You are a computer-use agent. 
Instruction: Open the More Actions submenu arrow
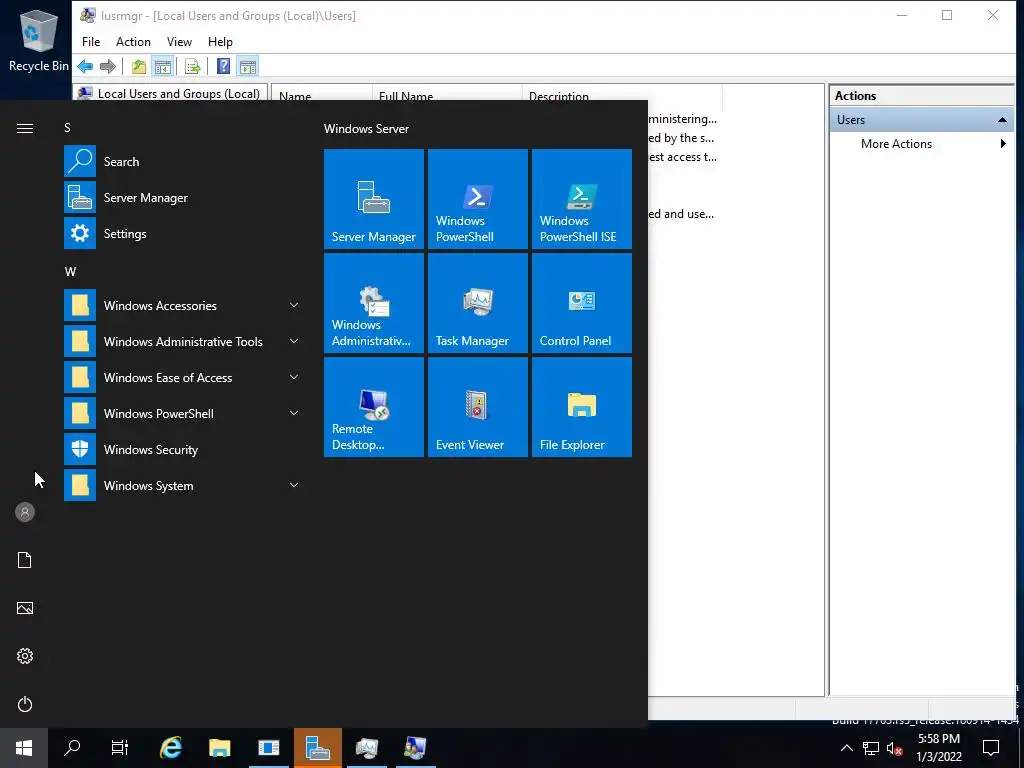[1003, 144]
